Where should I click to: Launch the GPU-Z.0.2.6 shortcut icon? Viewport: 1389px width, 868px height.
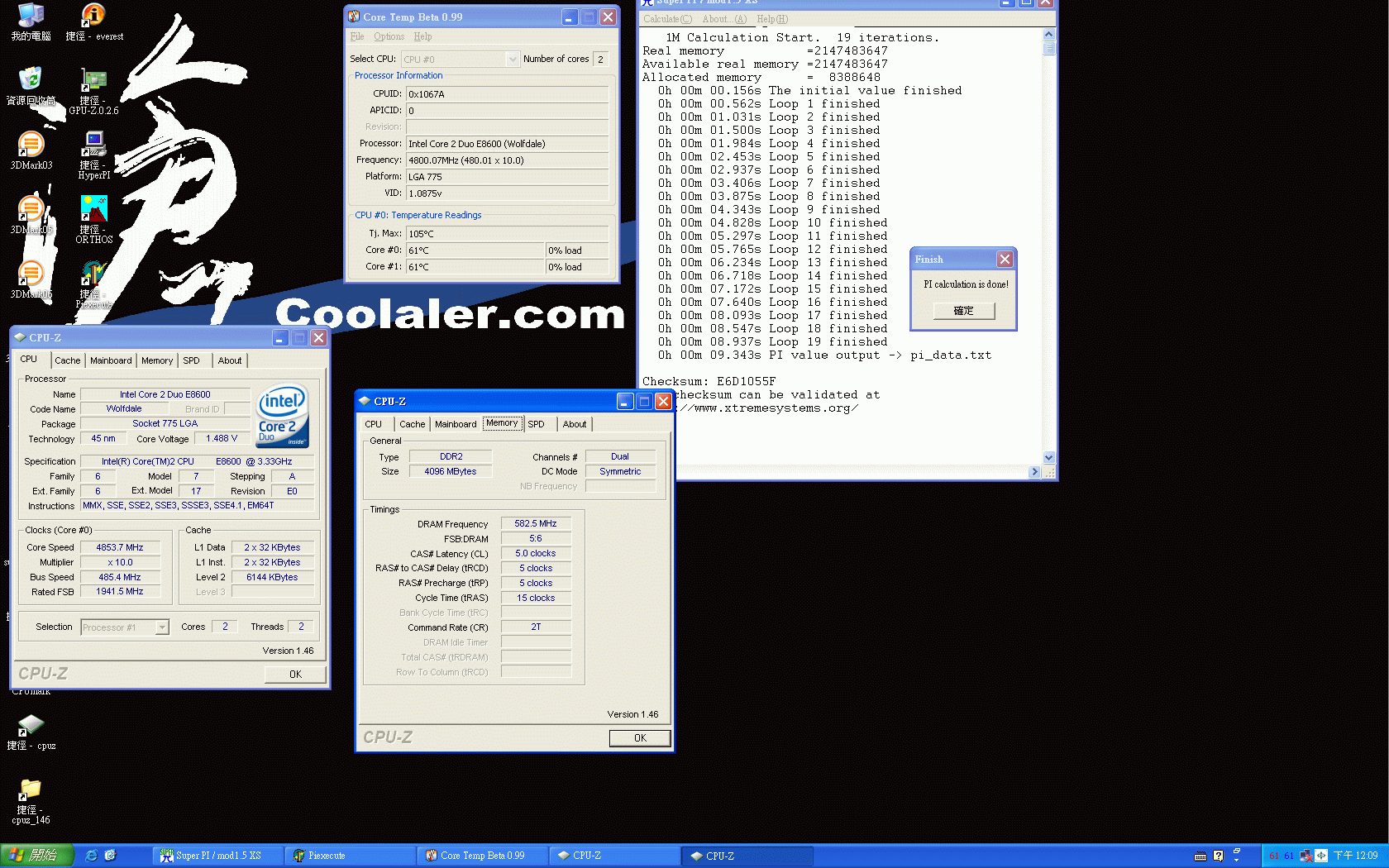click(93, 81)
